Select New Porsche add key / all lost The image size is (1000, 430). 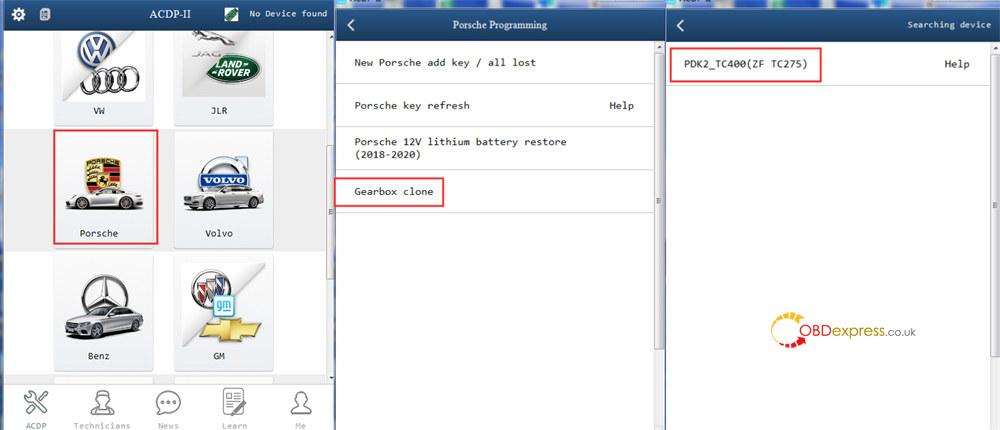[495, 63]
